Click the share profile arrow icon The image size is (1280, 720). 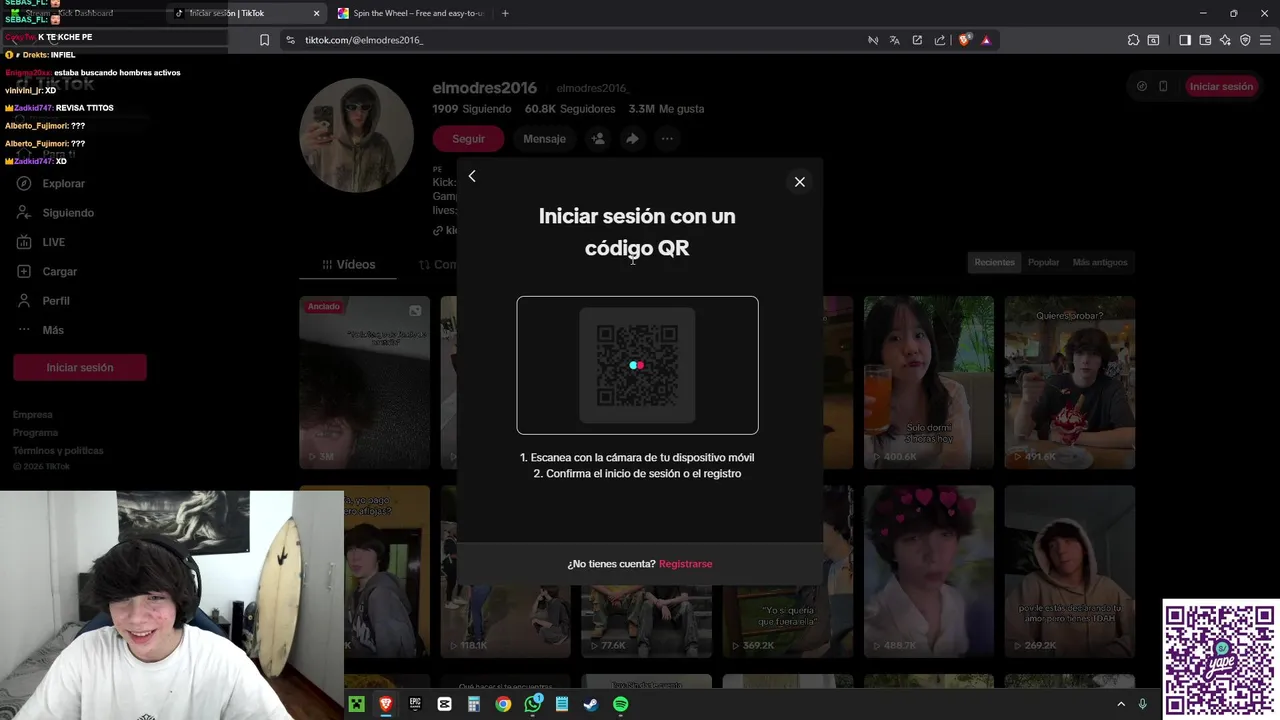pos(632,139)
